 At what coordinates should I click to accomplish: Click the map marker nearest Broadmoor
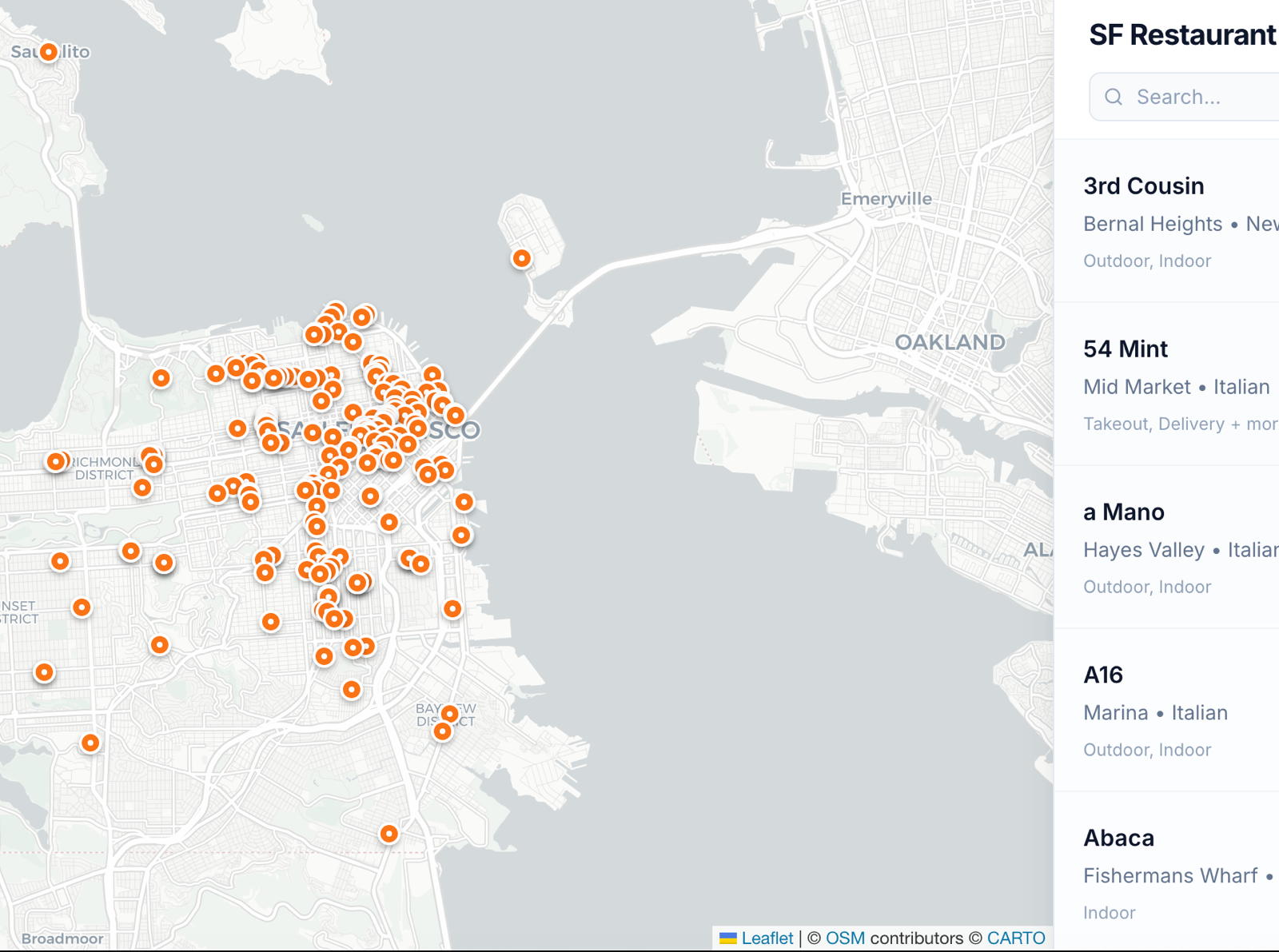(90, 743)
